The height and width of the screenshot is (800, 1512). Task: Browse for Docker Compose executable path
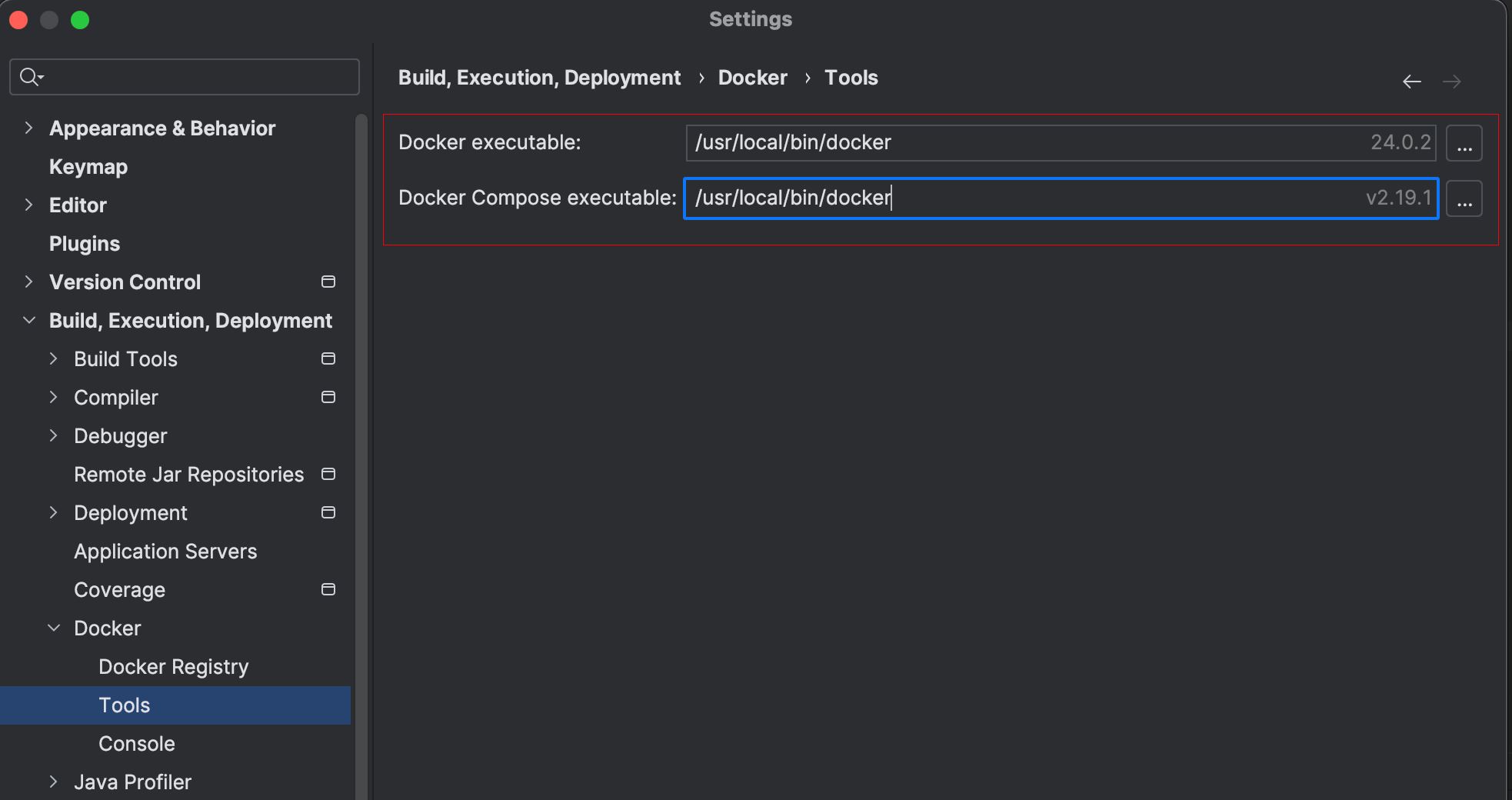pos(1464,198)
